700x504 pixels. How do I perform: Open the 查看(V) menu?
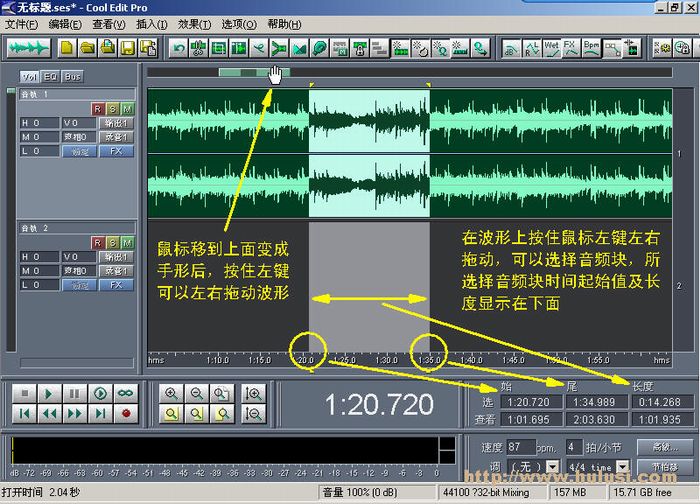(x=108, y=24)
